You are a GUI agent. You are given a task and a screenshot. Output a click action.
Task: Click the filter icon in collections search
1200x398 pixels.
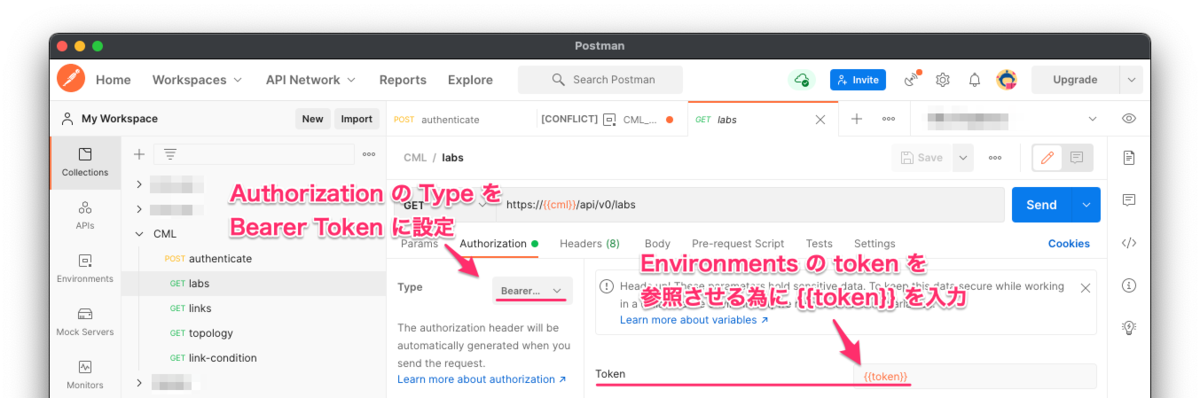(170, 154)
